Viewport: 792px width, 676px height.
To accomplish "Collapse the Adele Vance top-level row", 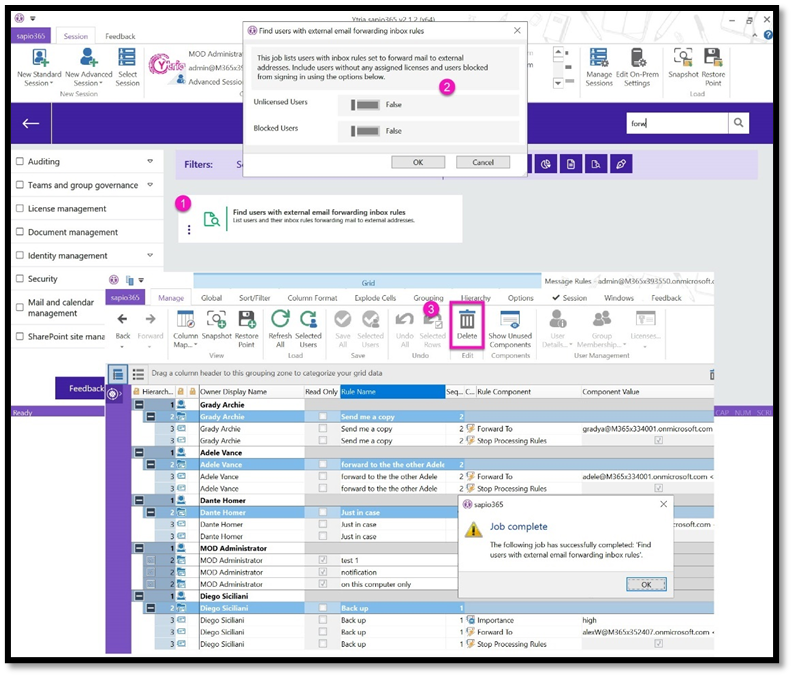I will coord(138,453).
